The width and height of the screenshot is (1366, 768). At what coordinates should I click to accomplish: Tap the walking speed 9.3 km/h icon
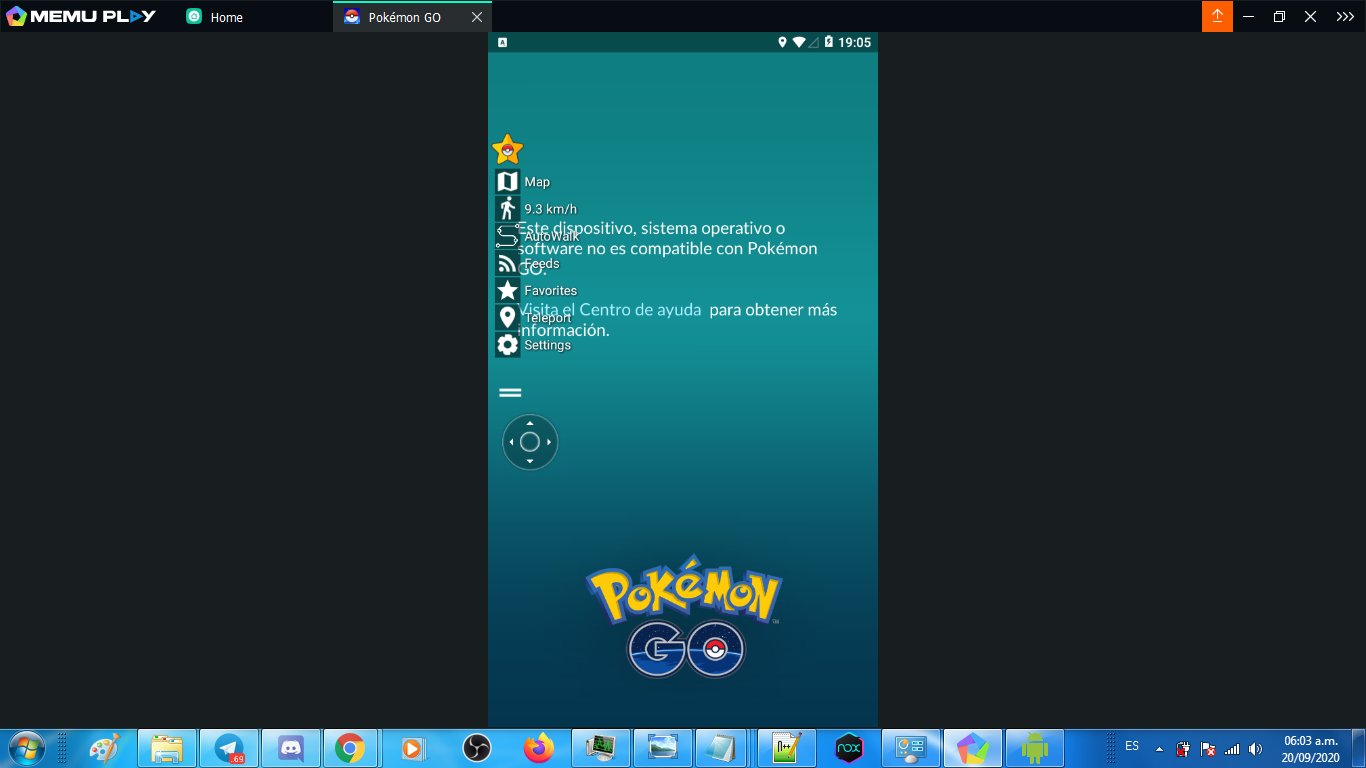point(508,208)
